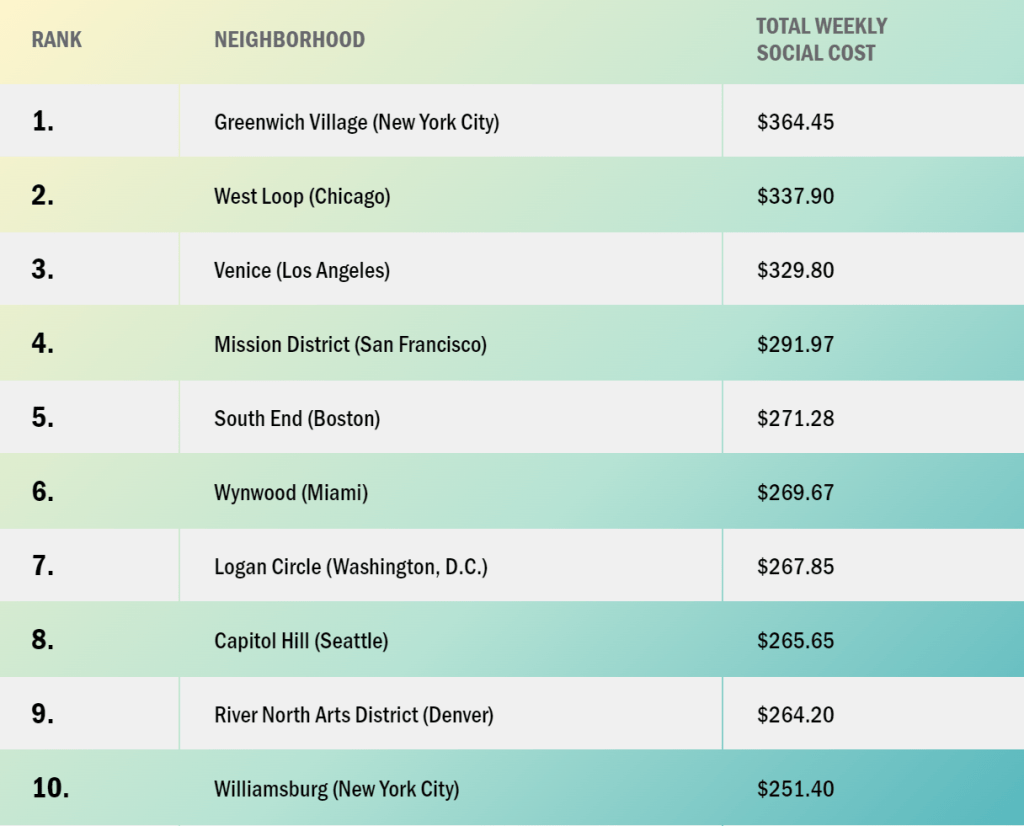Select Logan Circle (Washington, D.C.) row
The width and height of the screenshot is (1024, 826).
click(351, 567)
